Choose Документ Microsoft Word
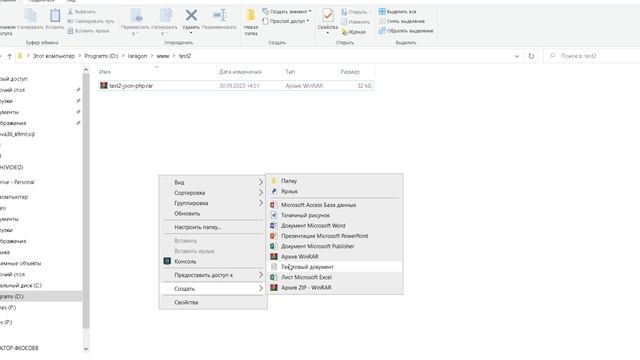Viewport: 640px width, 360px height. pos(335,225)
